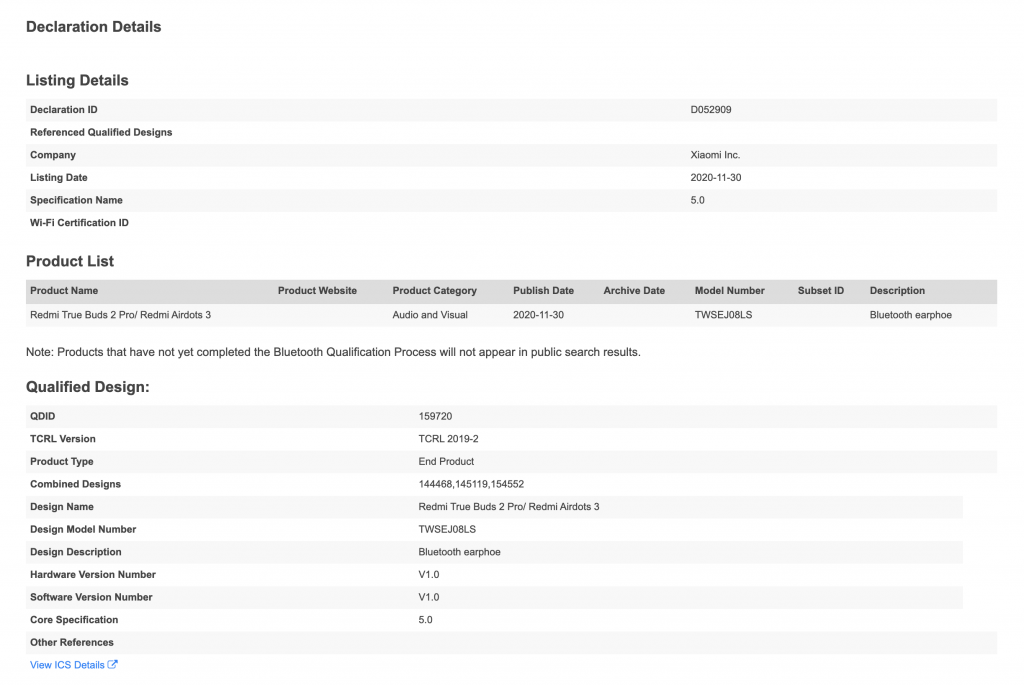
Task: Click the QDID row label
Action: [x=42, y=416]
